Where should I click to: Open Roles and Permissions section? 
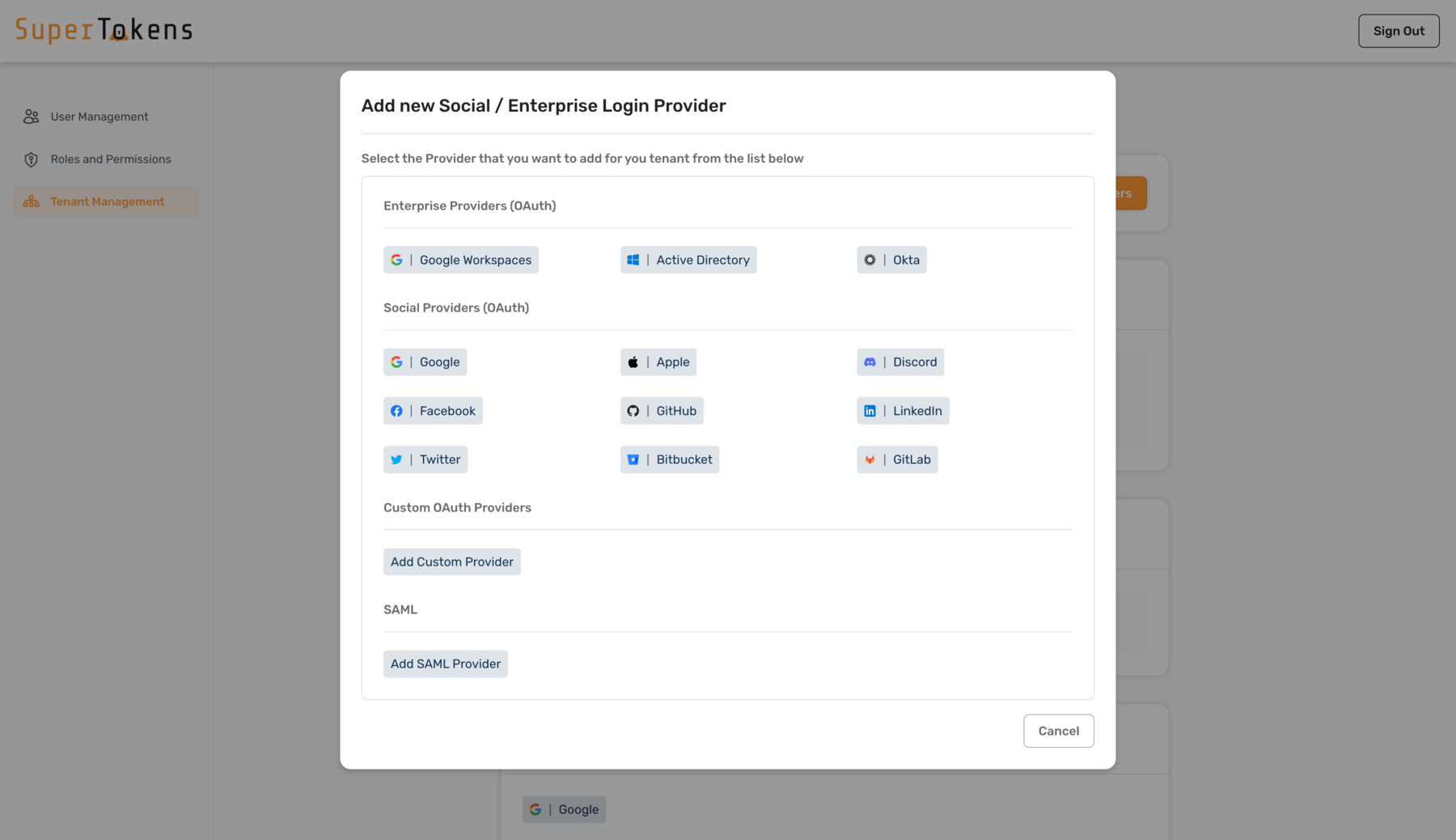[110, 159]
